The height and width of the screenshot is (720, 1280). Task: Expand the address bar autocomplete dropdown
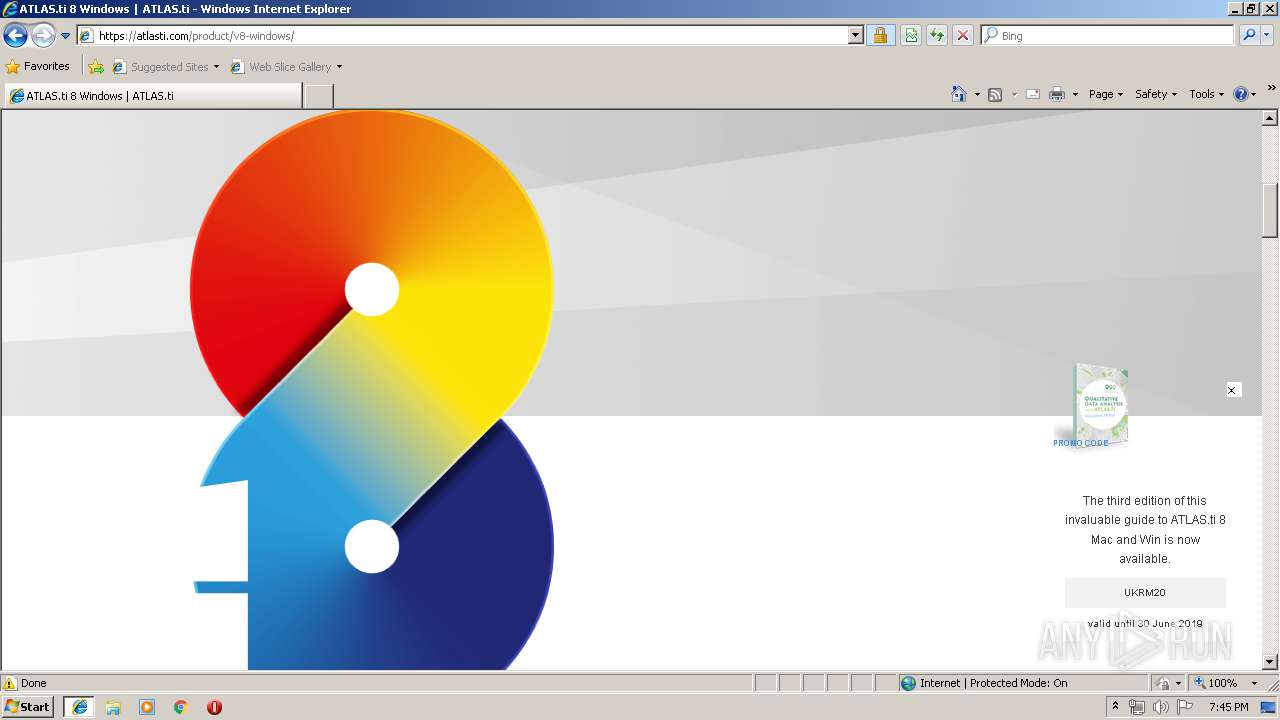856,36
